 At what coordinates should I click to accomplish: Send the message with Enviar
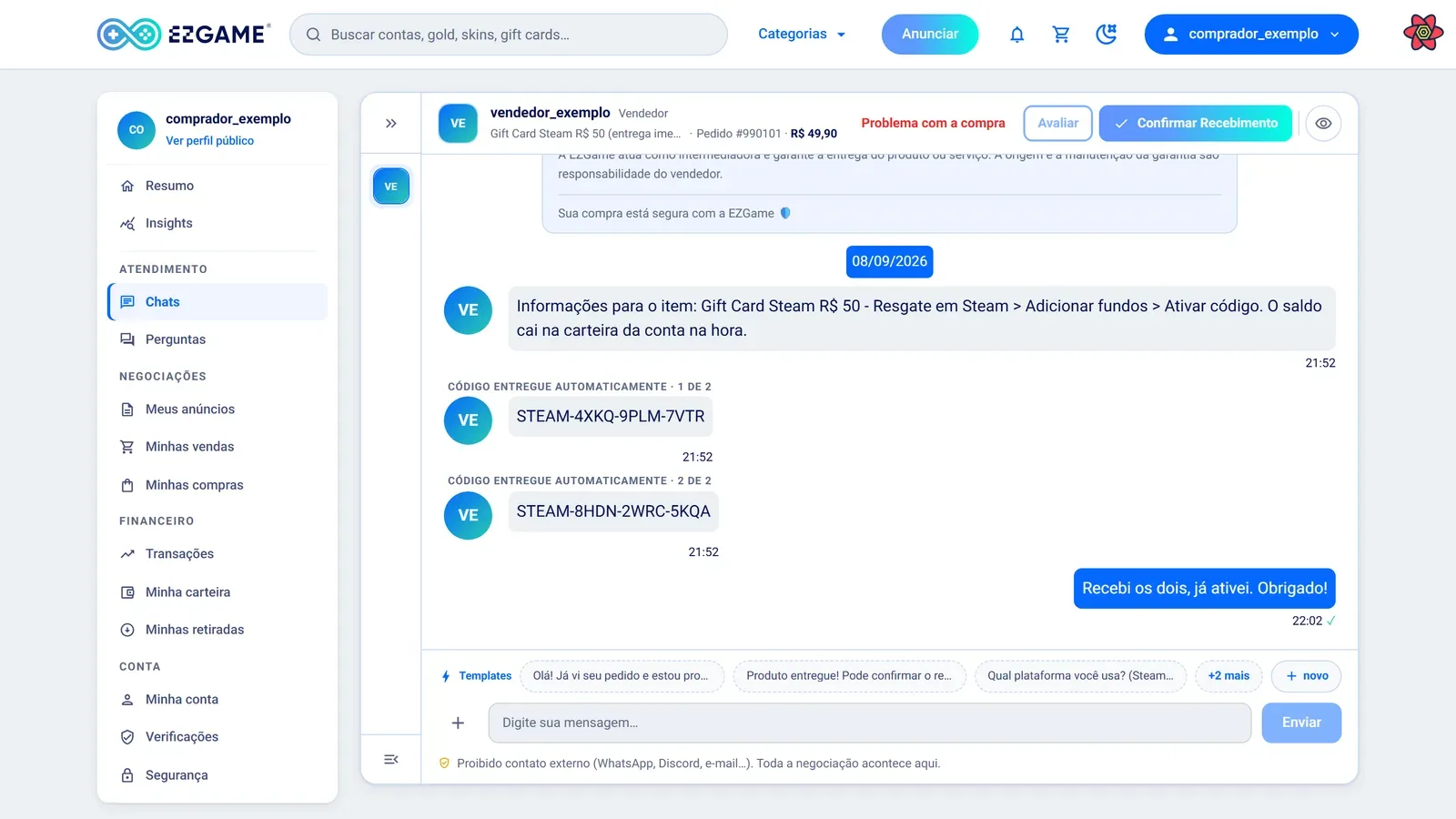(x=1301, y=723)
